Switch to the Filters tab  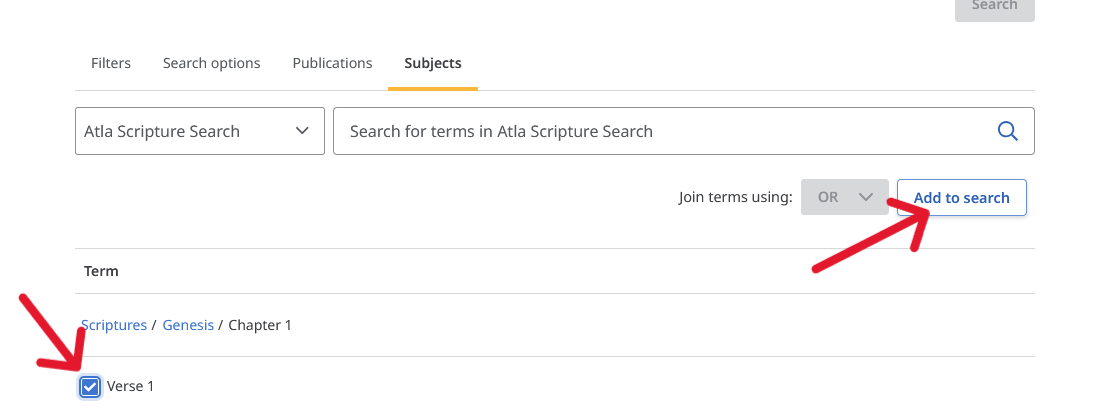111,63
